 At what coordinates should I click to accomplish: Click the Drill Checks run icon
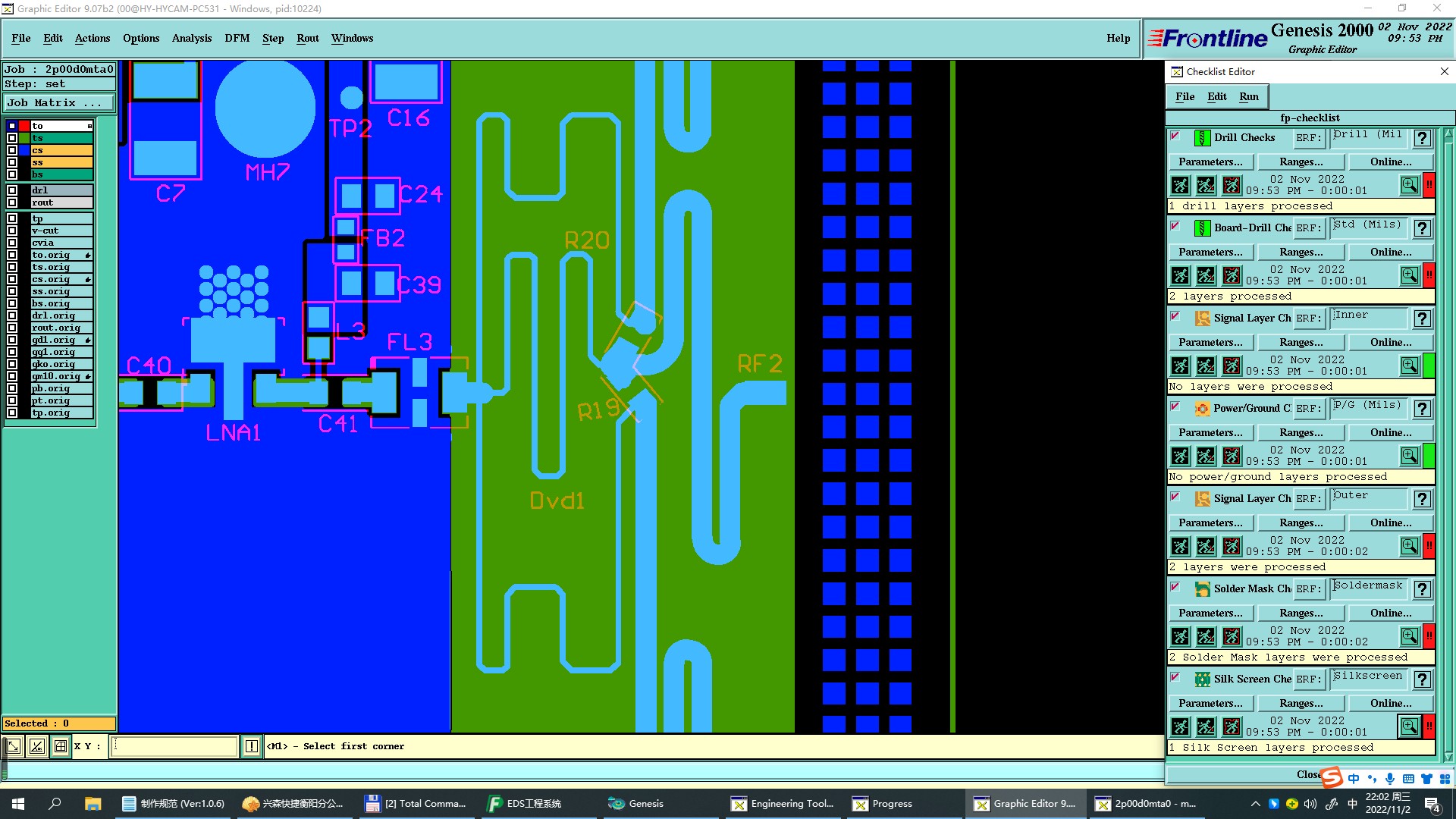(x=1180, y=185)
